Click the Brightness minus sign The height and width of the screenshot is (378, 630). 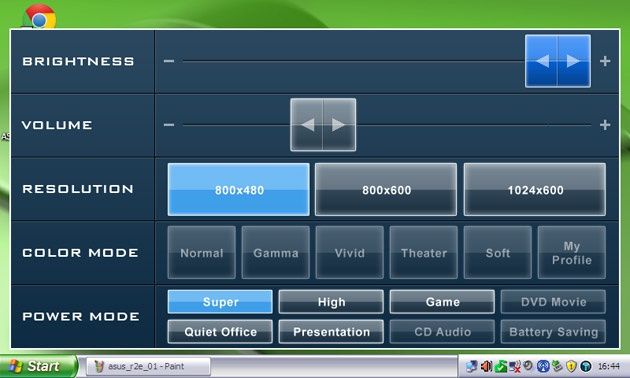click(x=169, y=61)
